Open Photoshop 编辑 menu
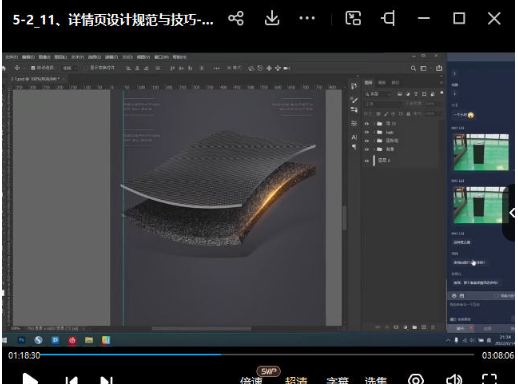 click(28, 57)
